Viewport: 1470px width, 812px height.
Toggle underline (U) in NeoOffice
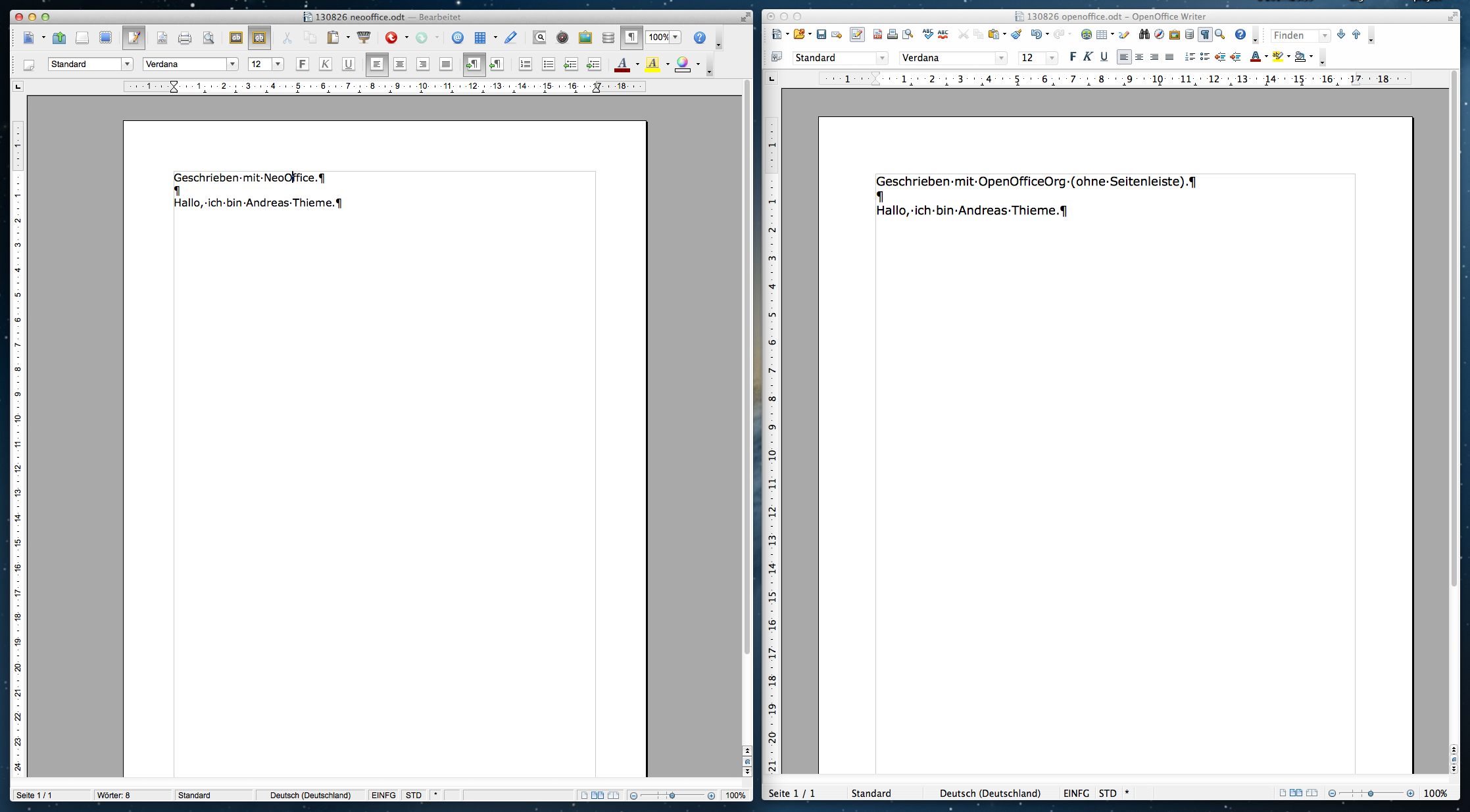coord(349,64)
